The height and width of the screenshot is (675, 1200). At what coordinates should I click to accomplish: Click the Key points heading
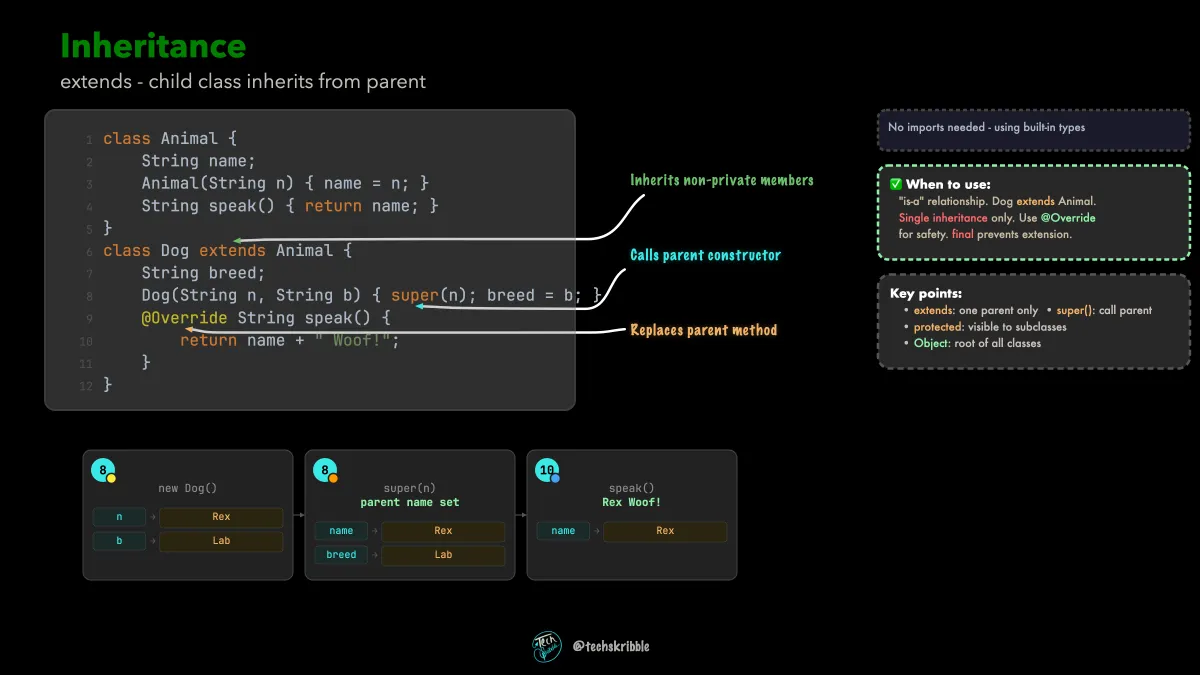(x=926, y=294)
